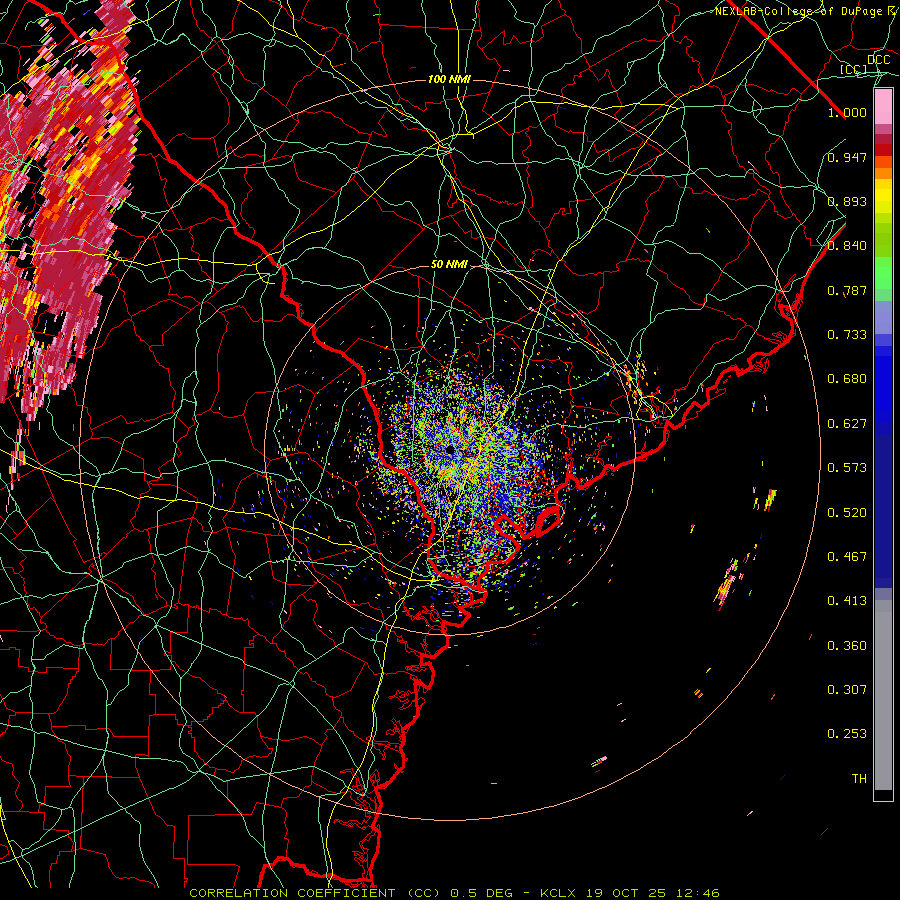Click the 0.947 legend value
Image resolution: width=900 pixels, height=900 pixels.
[x=847, y=157]
